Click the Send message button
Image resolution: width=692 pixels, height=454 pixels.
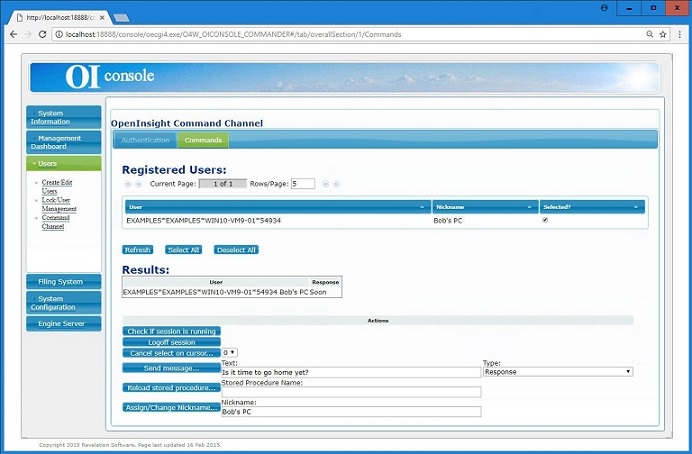point(171,368)
